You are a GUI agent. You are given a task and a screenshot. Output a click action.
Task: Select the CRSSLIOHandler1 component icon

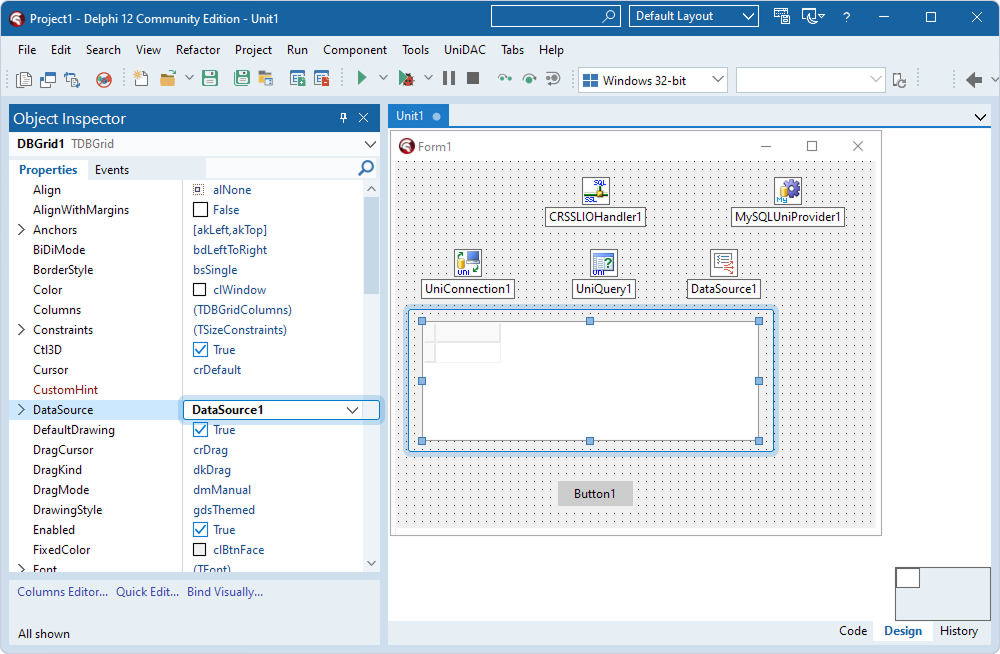596,190
